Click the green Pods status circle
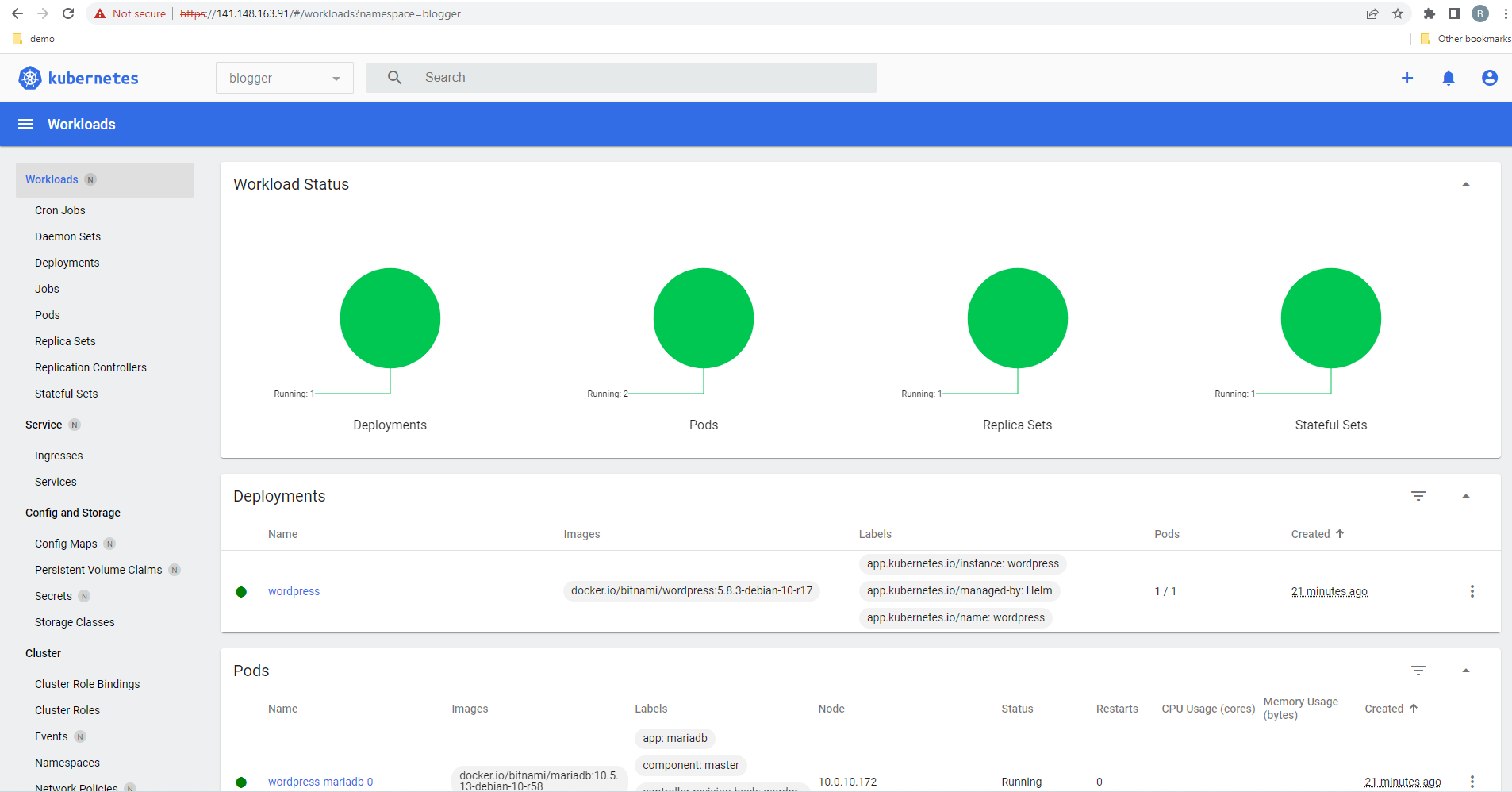The image size is (1512, 792). (x=704, y=318)
